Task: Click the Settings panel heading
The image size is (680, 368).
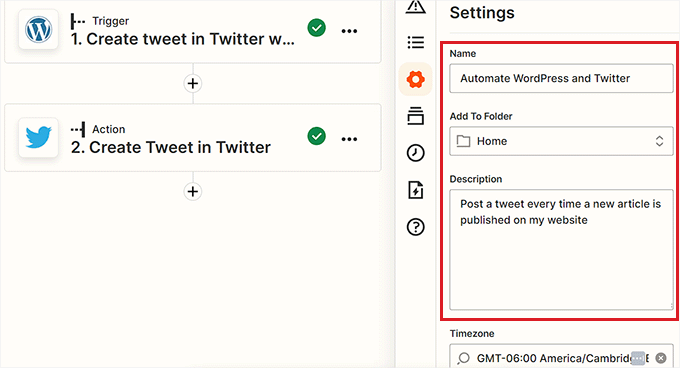Action: pyautogui.click(x=482, y=13)
